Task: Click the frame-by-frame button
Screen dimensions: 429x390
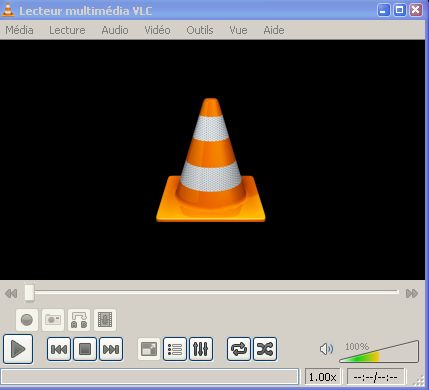Action: pyautogui.click(x=105, y=320)
